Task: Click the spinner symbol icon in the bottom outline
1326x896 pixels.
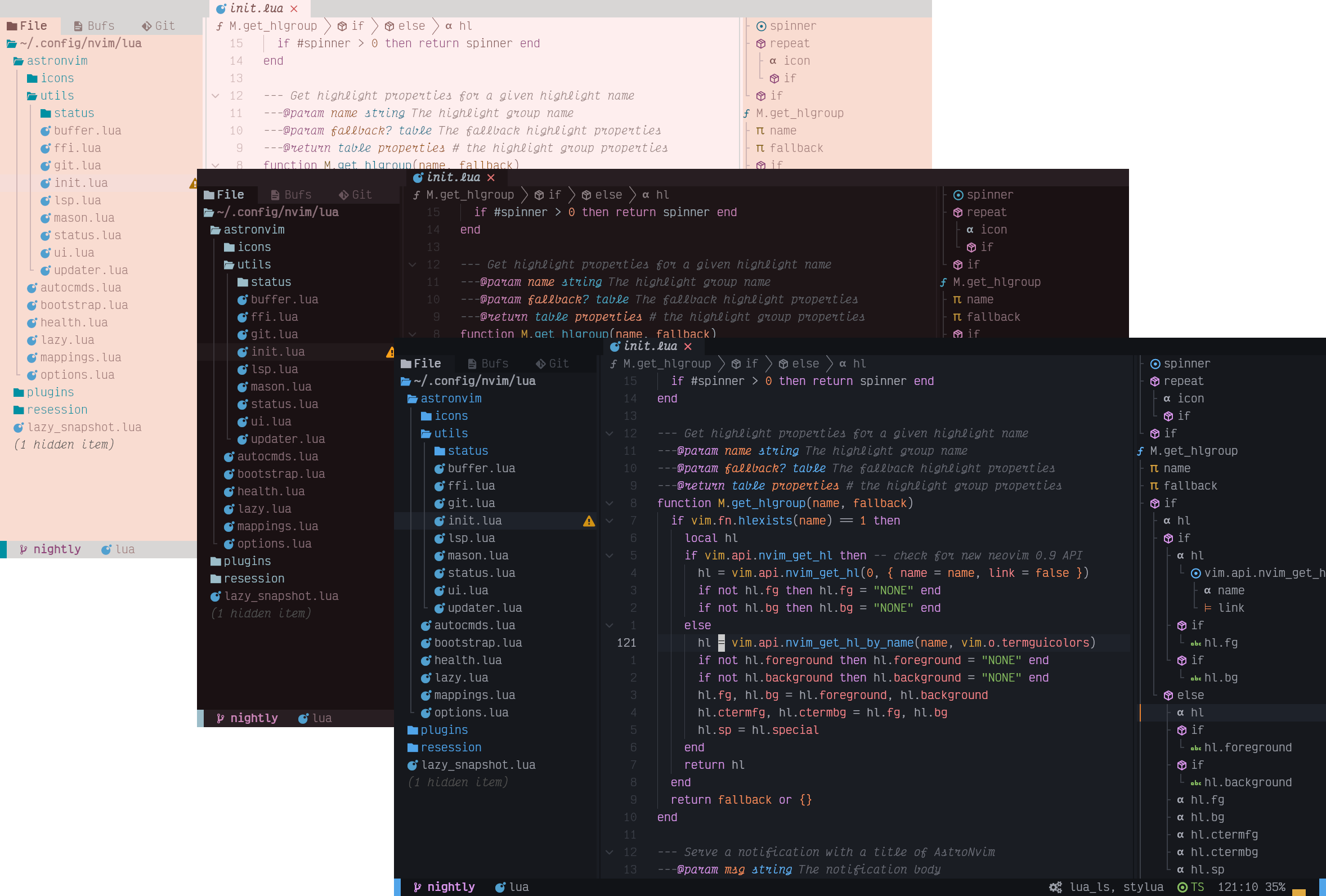Action: 1155,364
